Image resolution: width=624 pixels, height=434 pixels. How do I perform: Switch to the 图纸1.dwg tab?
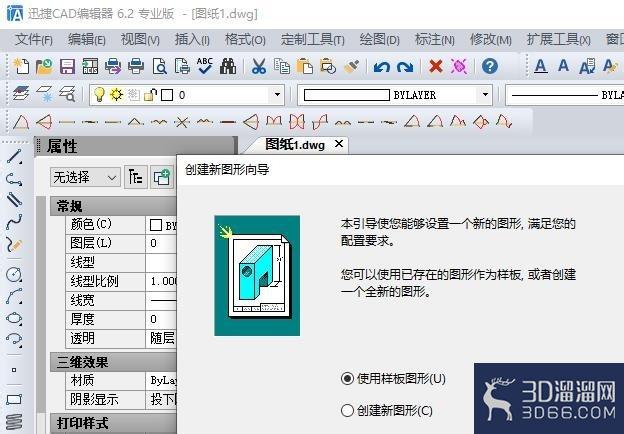[294, 144]
